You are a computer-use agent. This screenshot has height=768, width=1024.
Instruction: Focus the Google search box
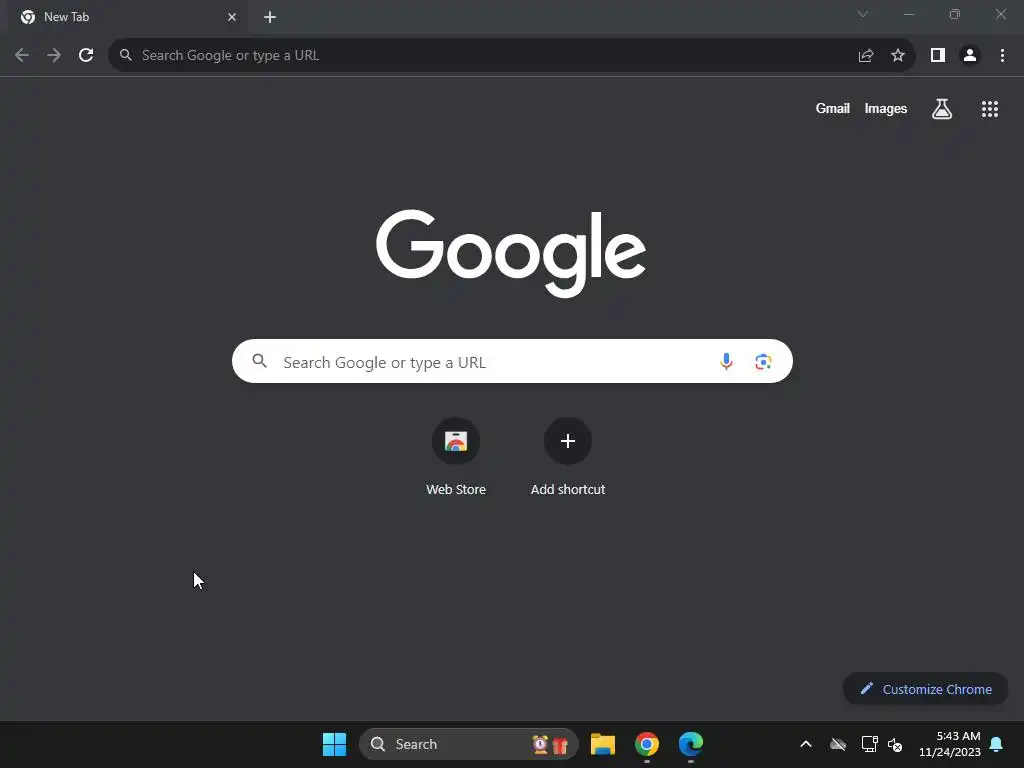(512, 361)
